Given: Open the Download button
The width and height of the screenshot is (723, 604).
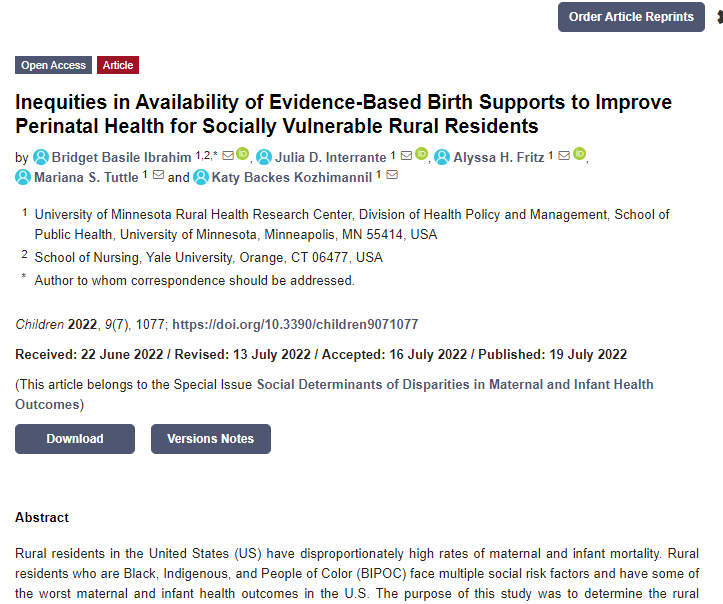Looking at the screenshot, I should [75, 439].
